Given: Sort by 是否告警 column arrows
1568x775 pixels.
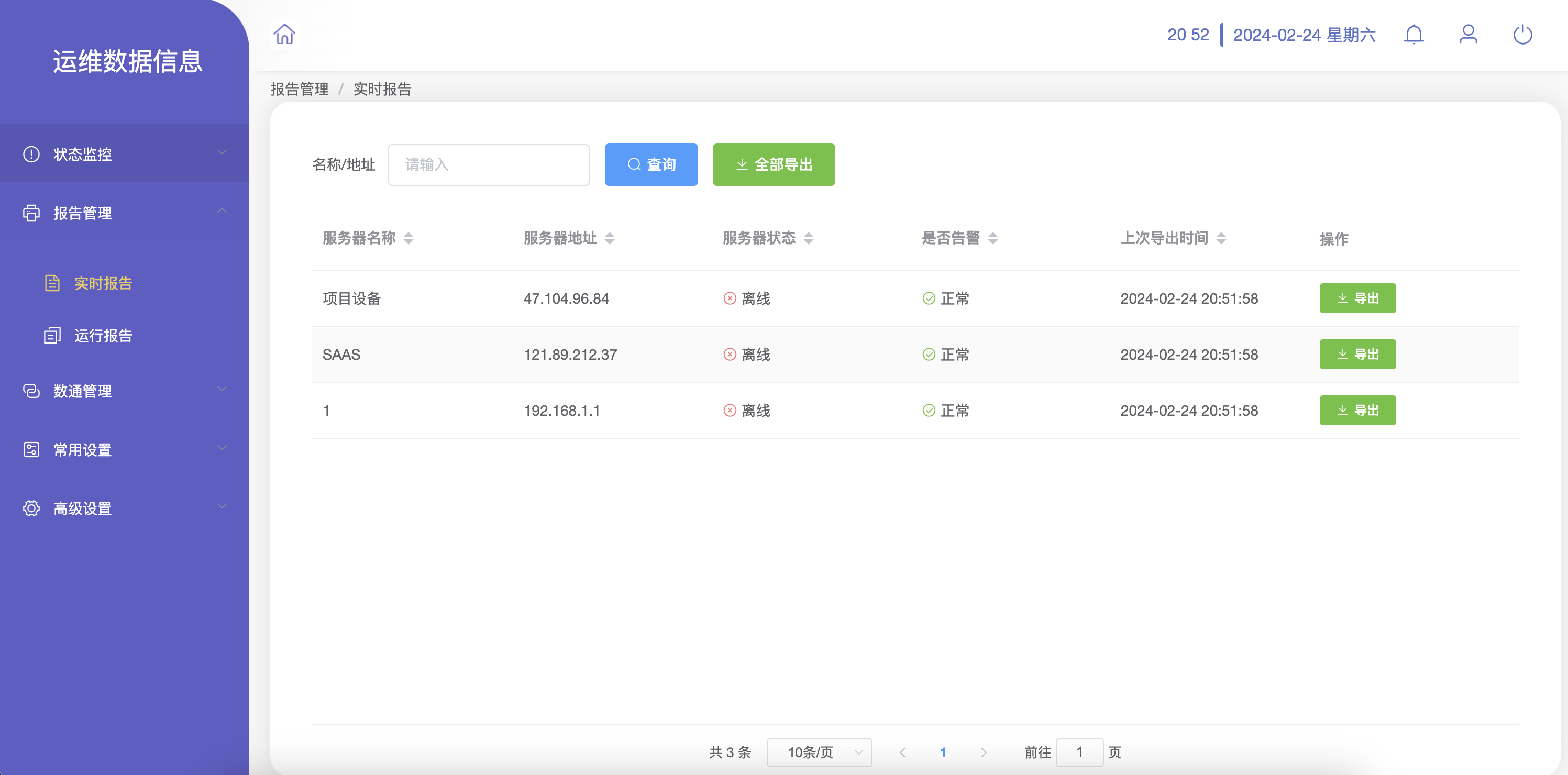Looking at the screenshot, I should tap(993, 238).
